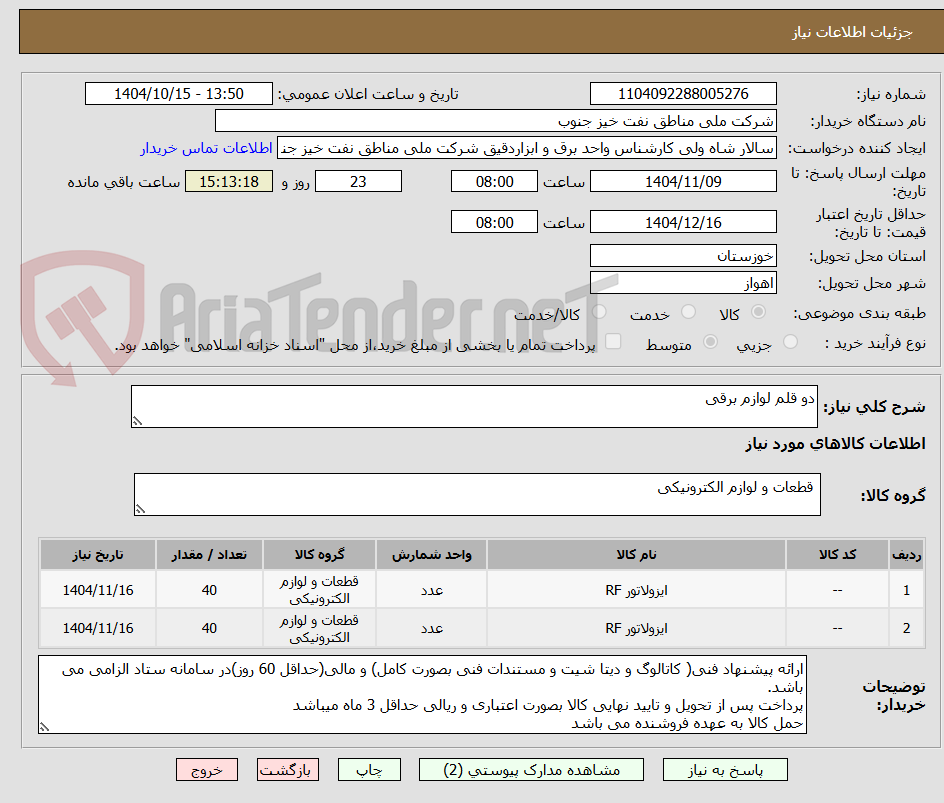Click the remaining days field '23'
Viewport: 944px width, 803px height.
click(358, 181)
